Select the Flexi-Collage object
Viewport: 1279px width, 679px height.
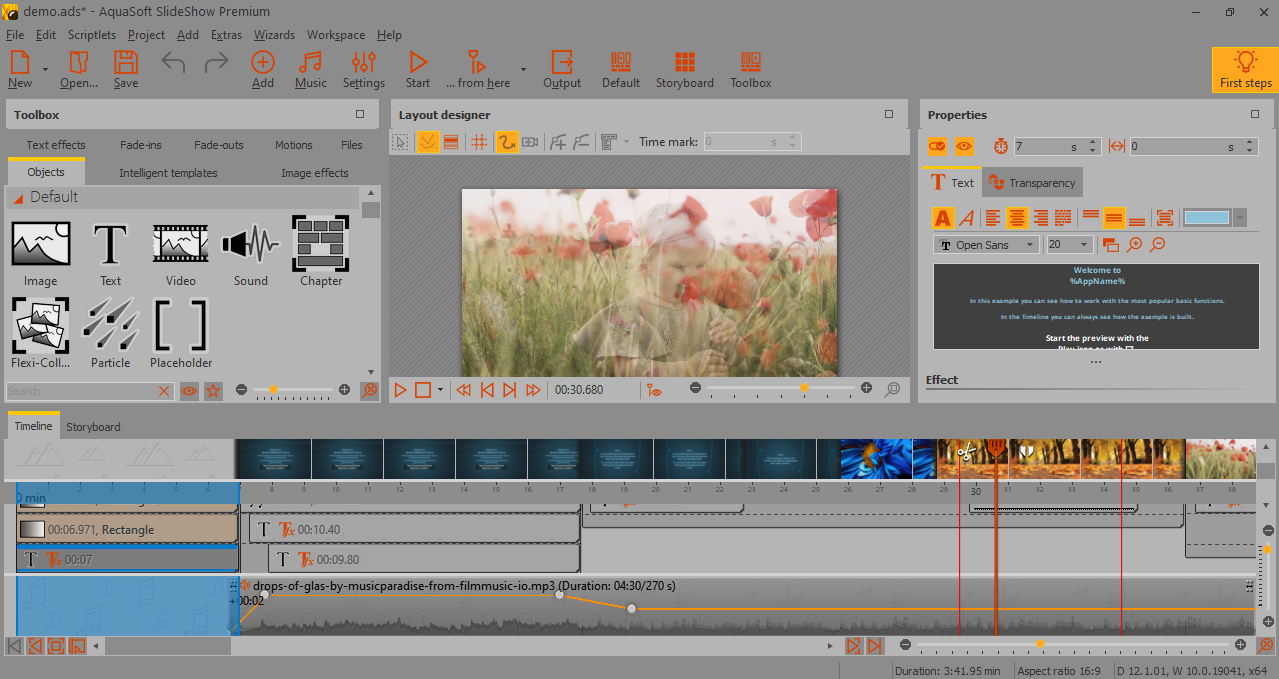41,335
